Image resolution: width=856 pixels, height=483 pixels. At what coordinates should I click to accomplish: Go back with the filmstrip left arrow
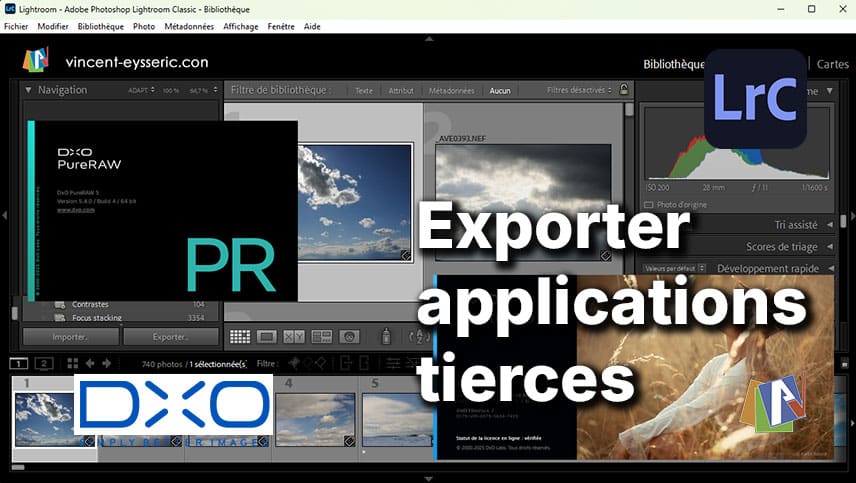click(90, 363)
